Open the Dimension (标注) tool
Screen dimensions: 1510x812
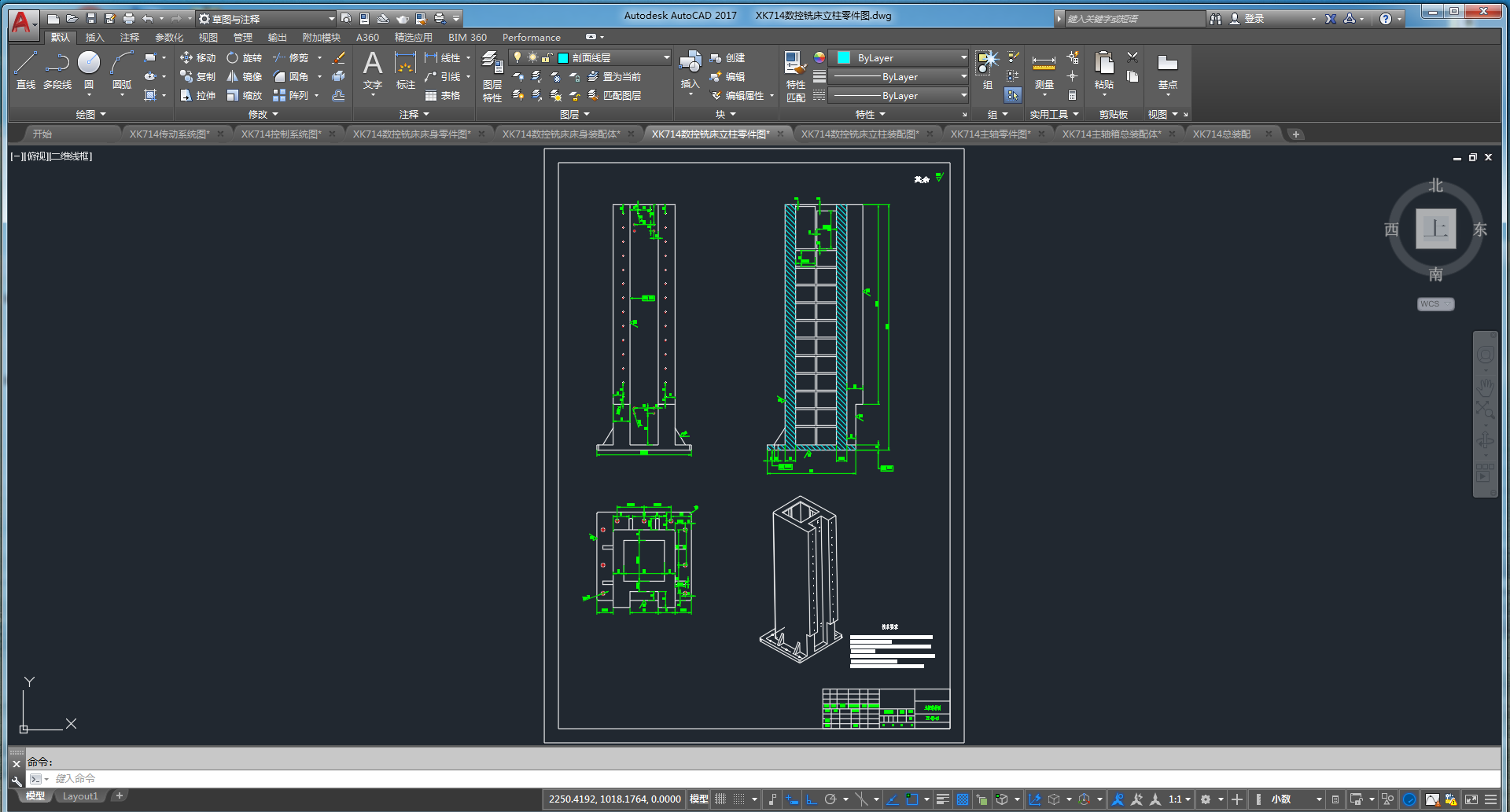(x=405, y=70)
